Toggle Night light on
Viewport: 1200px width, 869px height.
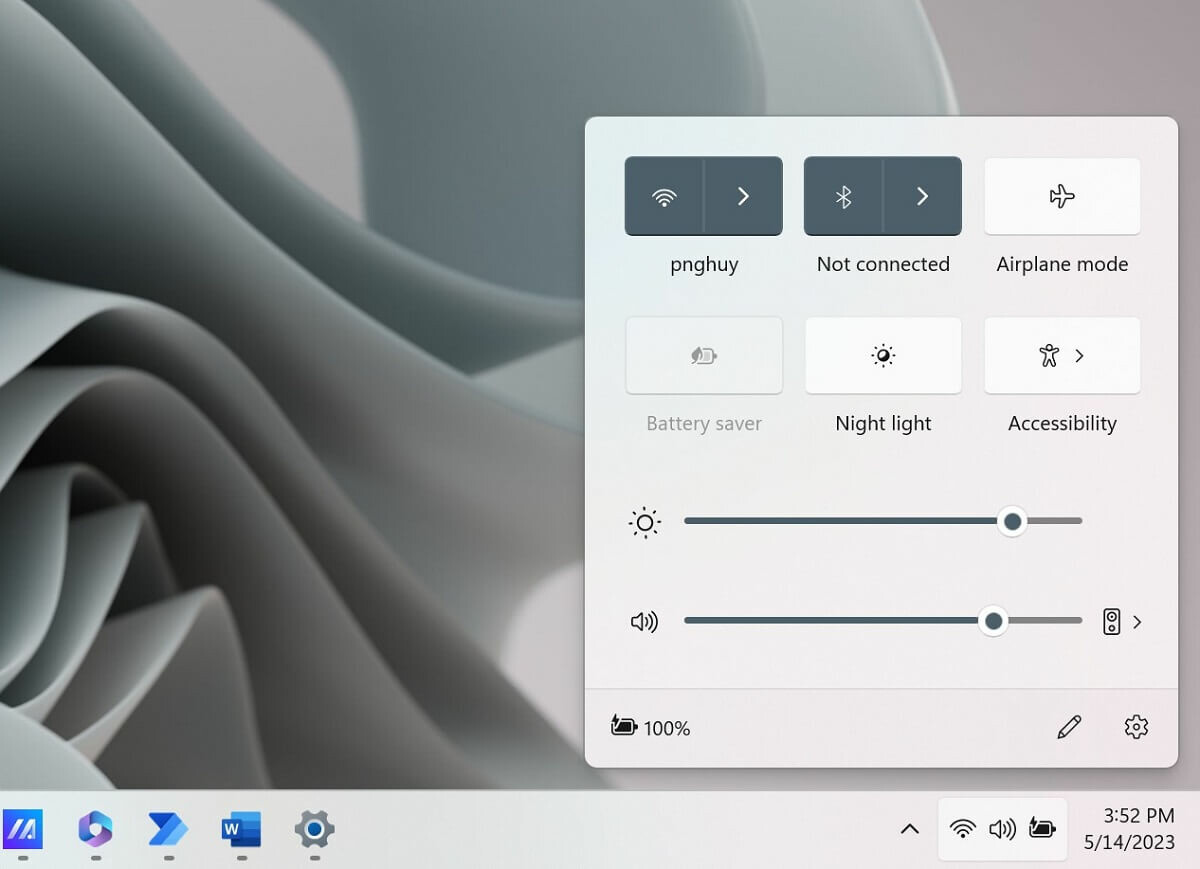point(882,355)
